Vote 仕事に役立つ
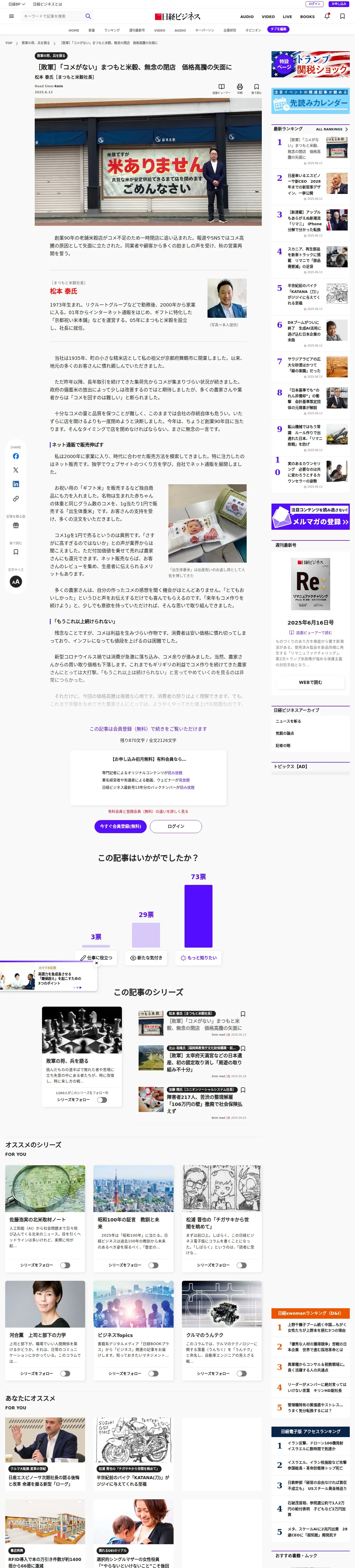Viewport: 355px width, 1568px height. tap(96, 958)
